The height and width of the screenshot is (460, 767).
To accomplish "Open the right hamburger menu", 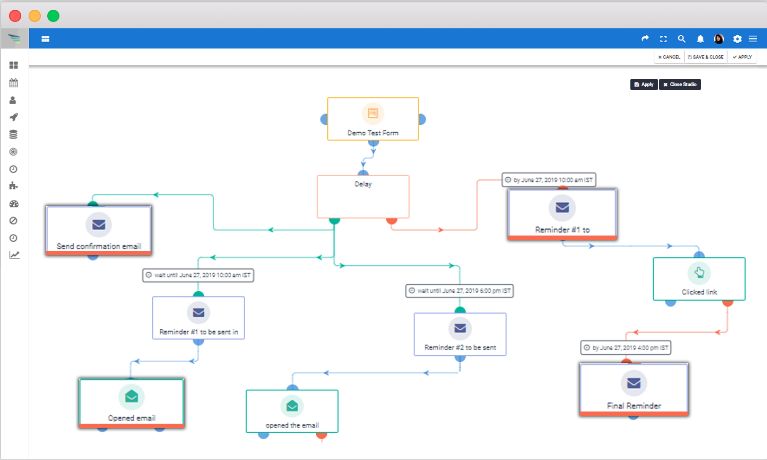I will pyautogui.click(x=753, y=39).
